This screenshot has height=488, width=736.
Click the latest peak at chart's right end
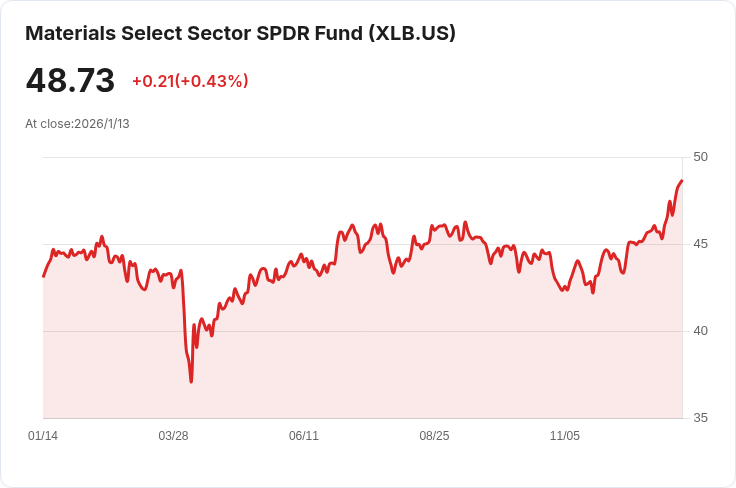coord(682,180)
